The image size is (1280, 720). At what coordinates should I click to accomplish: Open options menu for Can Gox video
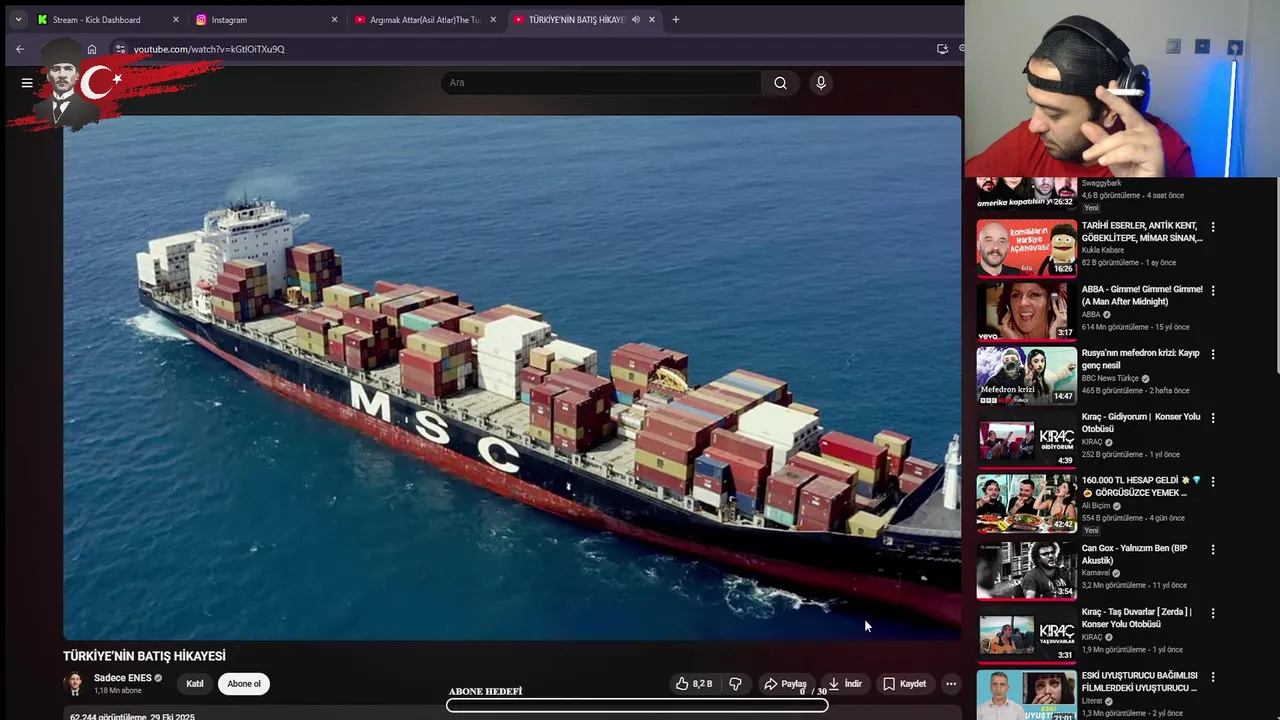tap(1213, 549)
